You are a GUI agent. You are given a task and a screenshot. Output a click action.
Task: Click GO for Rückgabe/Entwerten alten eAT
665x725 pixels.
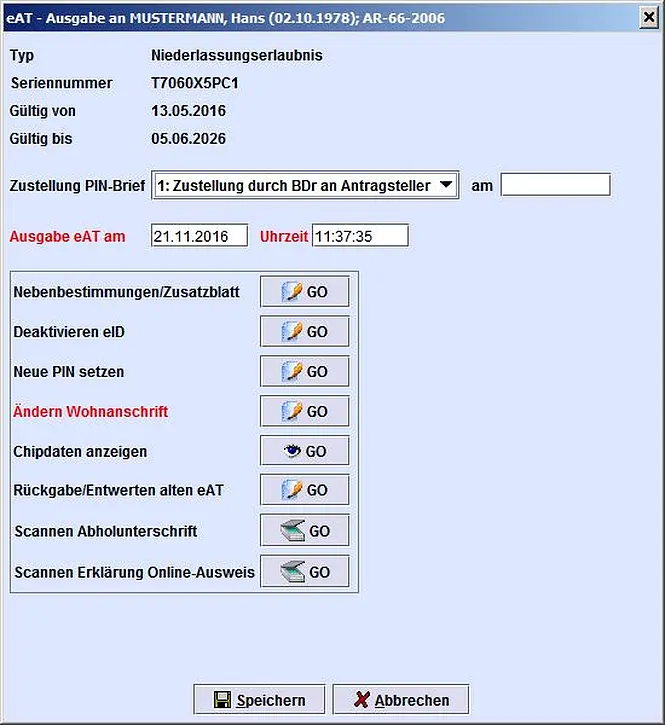click(304, 490)
